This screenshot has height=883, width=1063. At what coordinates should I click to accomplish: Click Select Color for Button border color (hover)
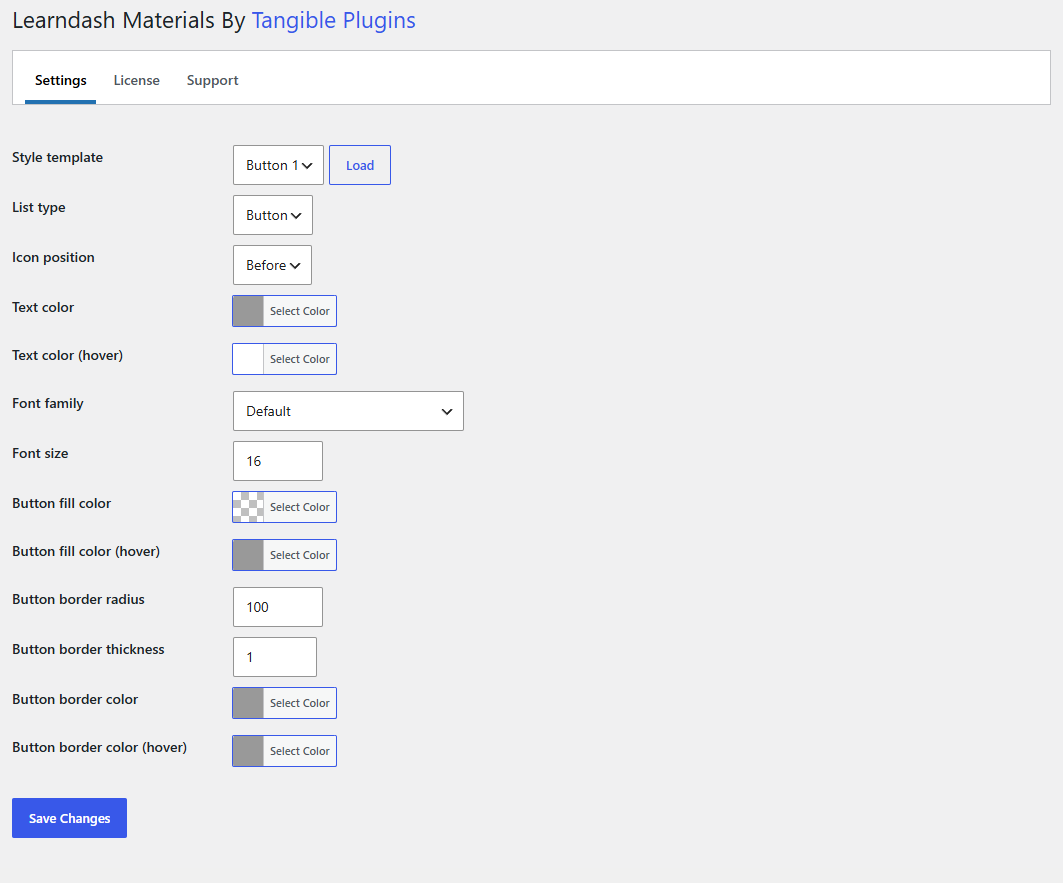300,751
